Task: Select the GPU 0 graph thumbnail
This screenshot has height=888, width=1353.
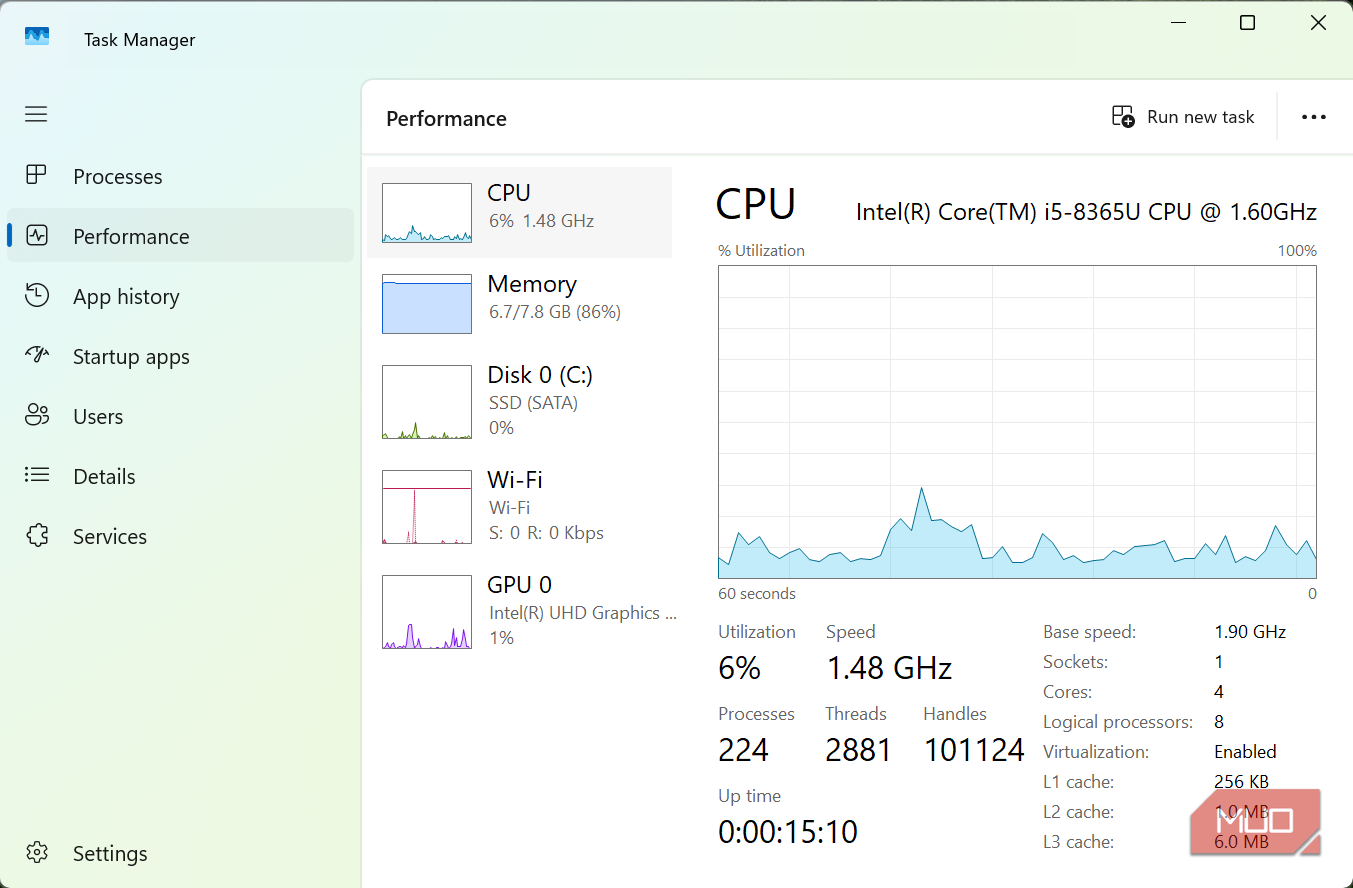Action: pyautogui.click(x=427, y=612)
